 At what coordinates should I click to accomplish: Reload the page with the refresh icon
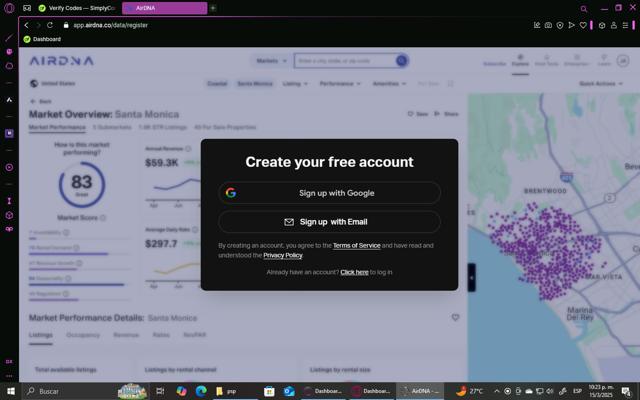pos(50,25)
